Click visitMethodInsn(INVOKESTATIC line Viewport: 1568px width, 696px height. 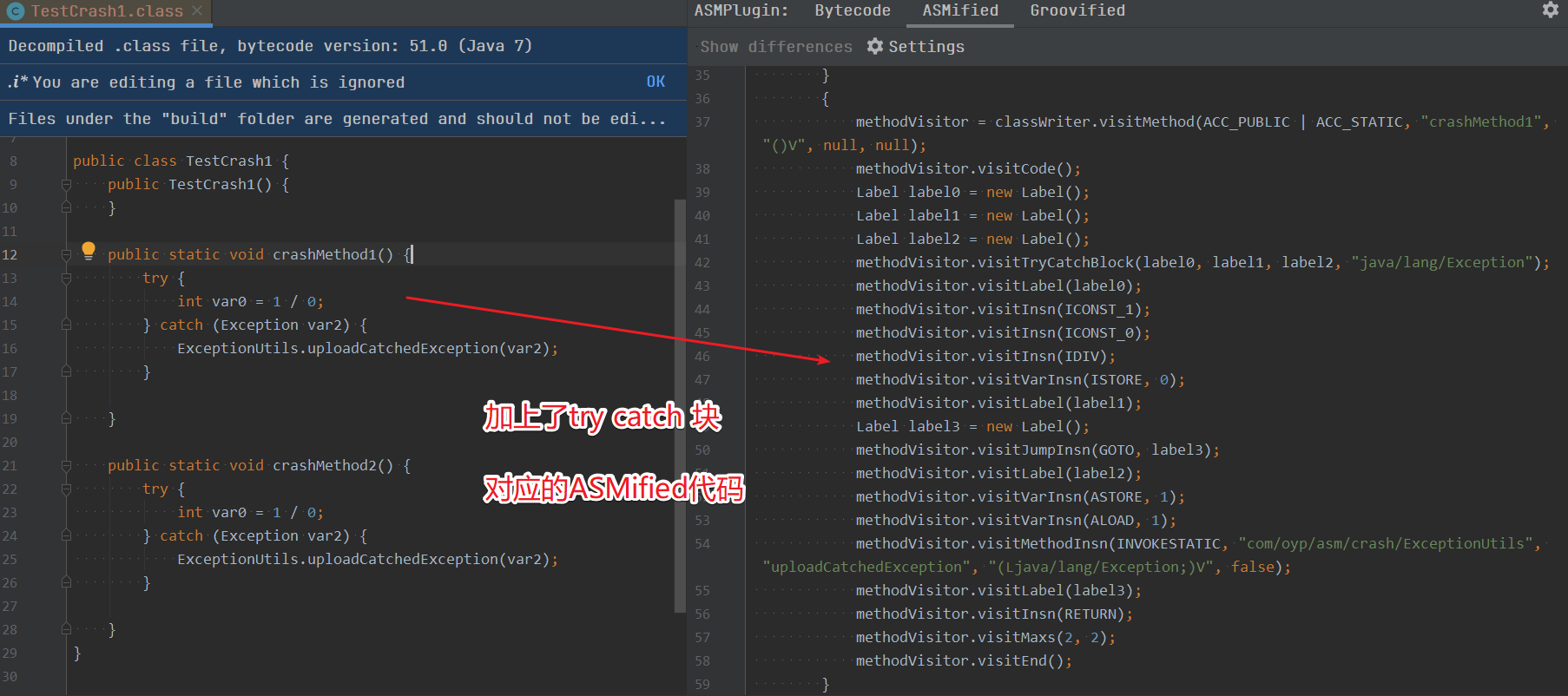click(x=1198, y=543)
